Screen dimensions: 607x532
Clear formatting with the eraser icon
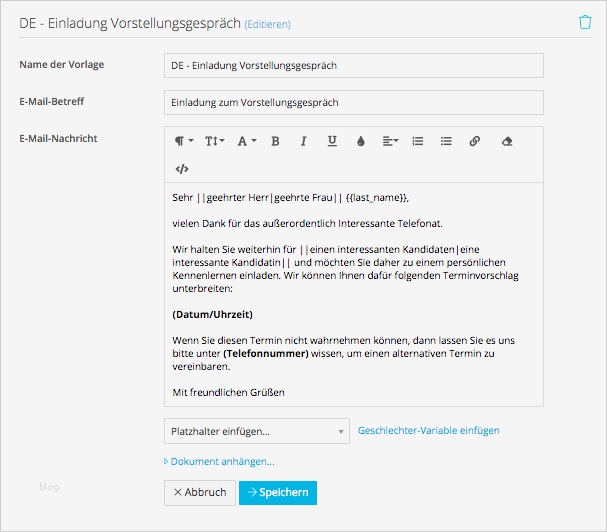(x=506, y=141)
